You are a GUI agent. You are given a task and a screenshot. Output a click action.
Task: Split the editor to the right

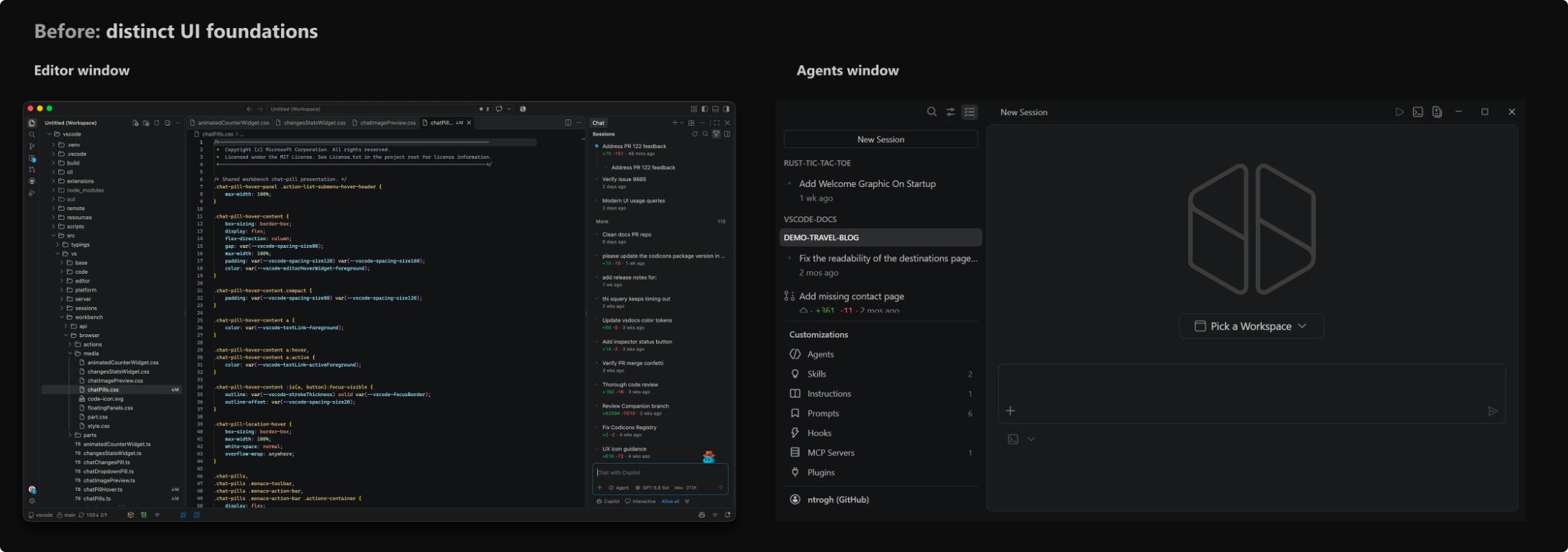[x=568, y=123]
